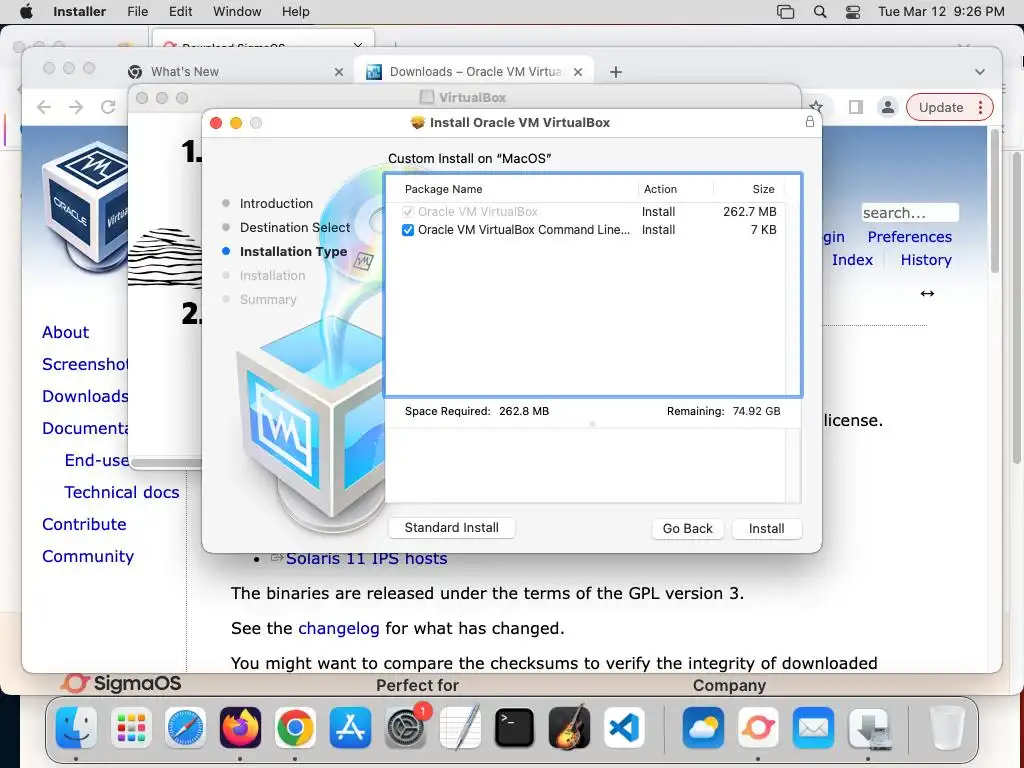Sort by Package Name column header
The height and width of the screenshot is (768, 1024).
coord(443,189)
